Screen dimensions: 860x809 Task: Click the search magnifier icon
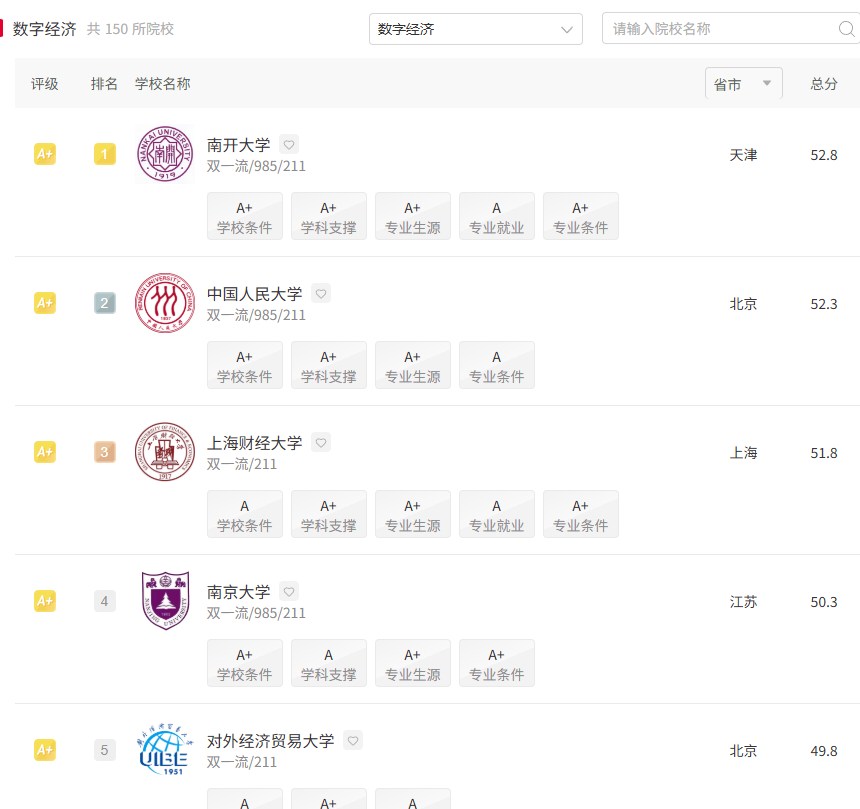(x=846, y=29)
